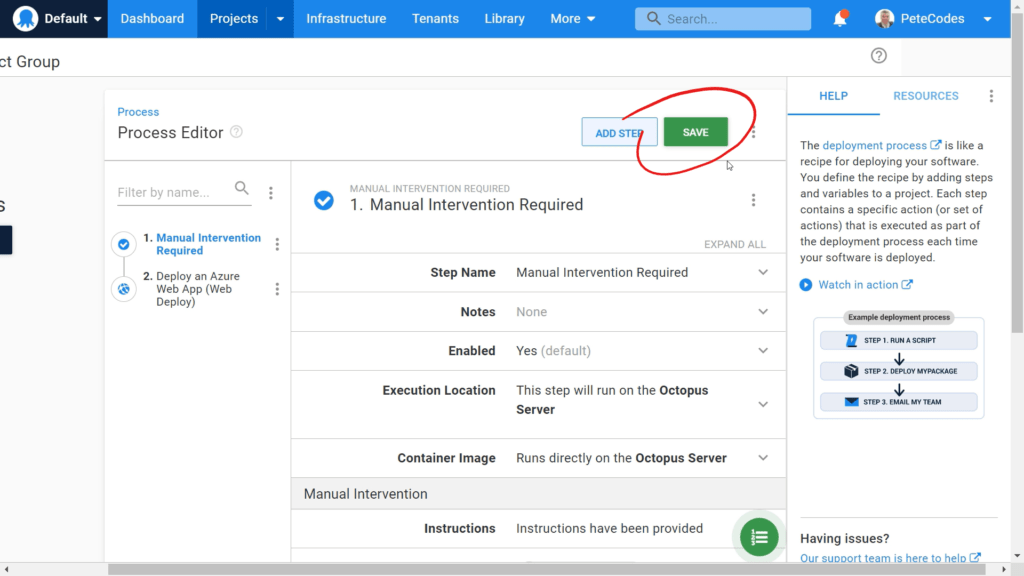
Task: Click the help icon beside Process Editor
Action: coord(236,132)
